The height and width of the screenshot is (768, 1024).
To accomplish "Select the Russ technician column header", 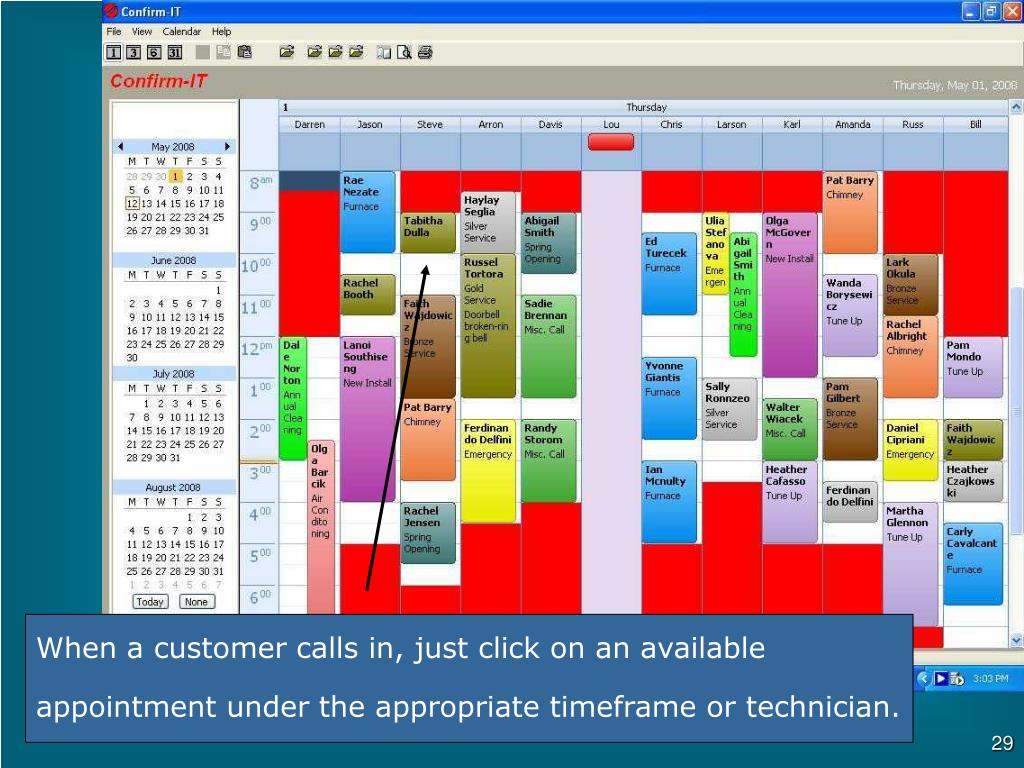I will (912, 124).
